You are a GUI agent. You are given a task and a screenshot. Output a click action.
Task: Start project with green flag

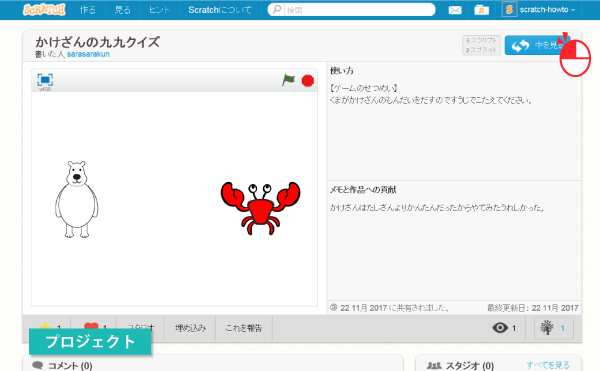click(x=289, y=80)
